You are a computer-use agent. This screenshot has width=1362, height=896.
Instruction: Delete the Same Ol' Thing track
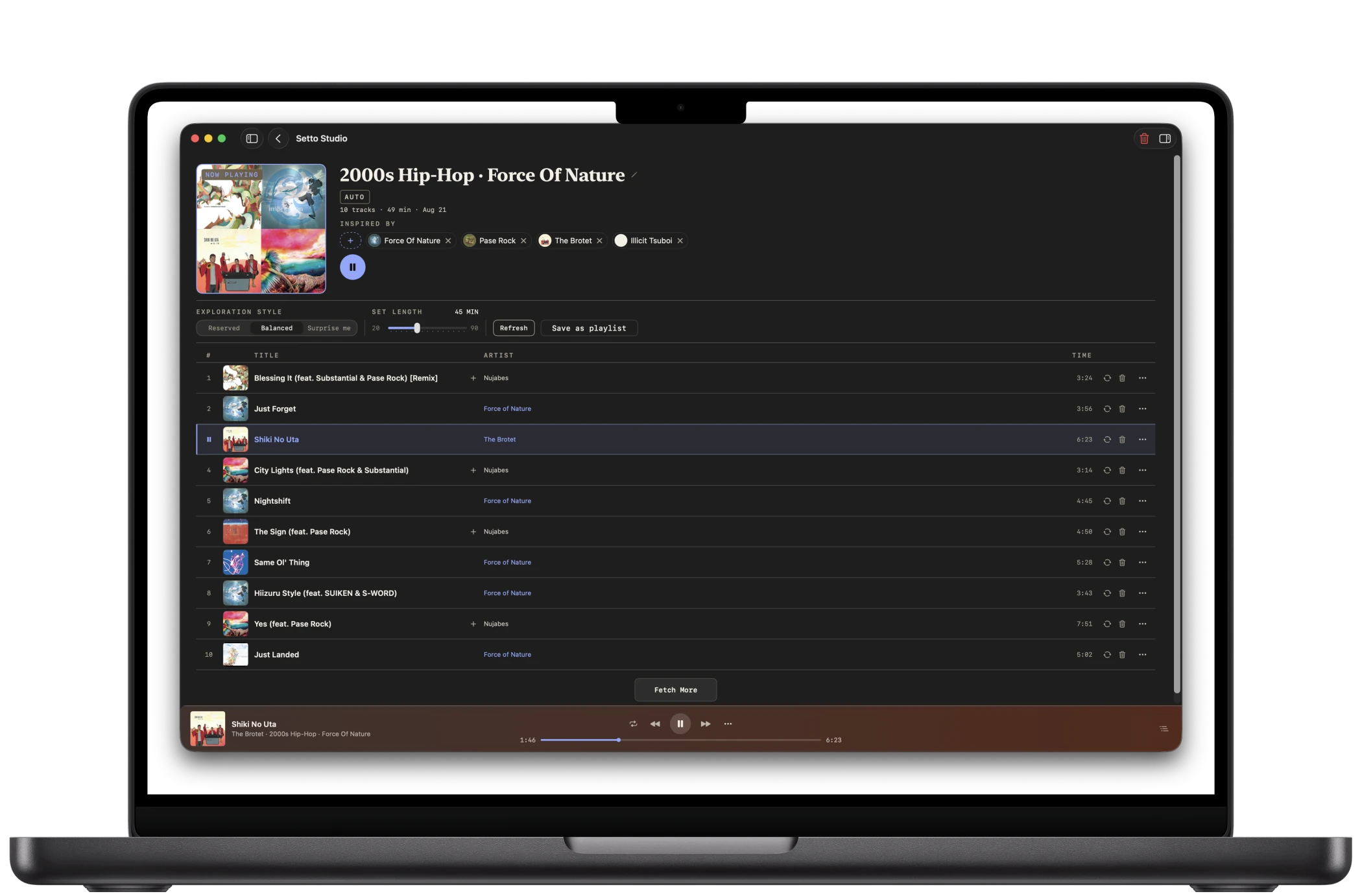[x=1122, y=563]
